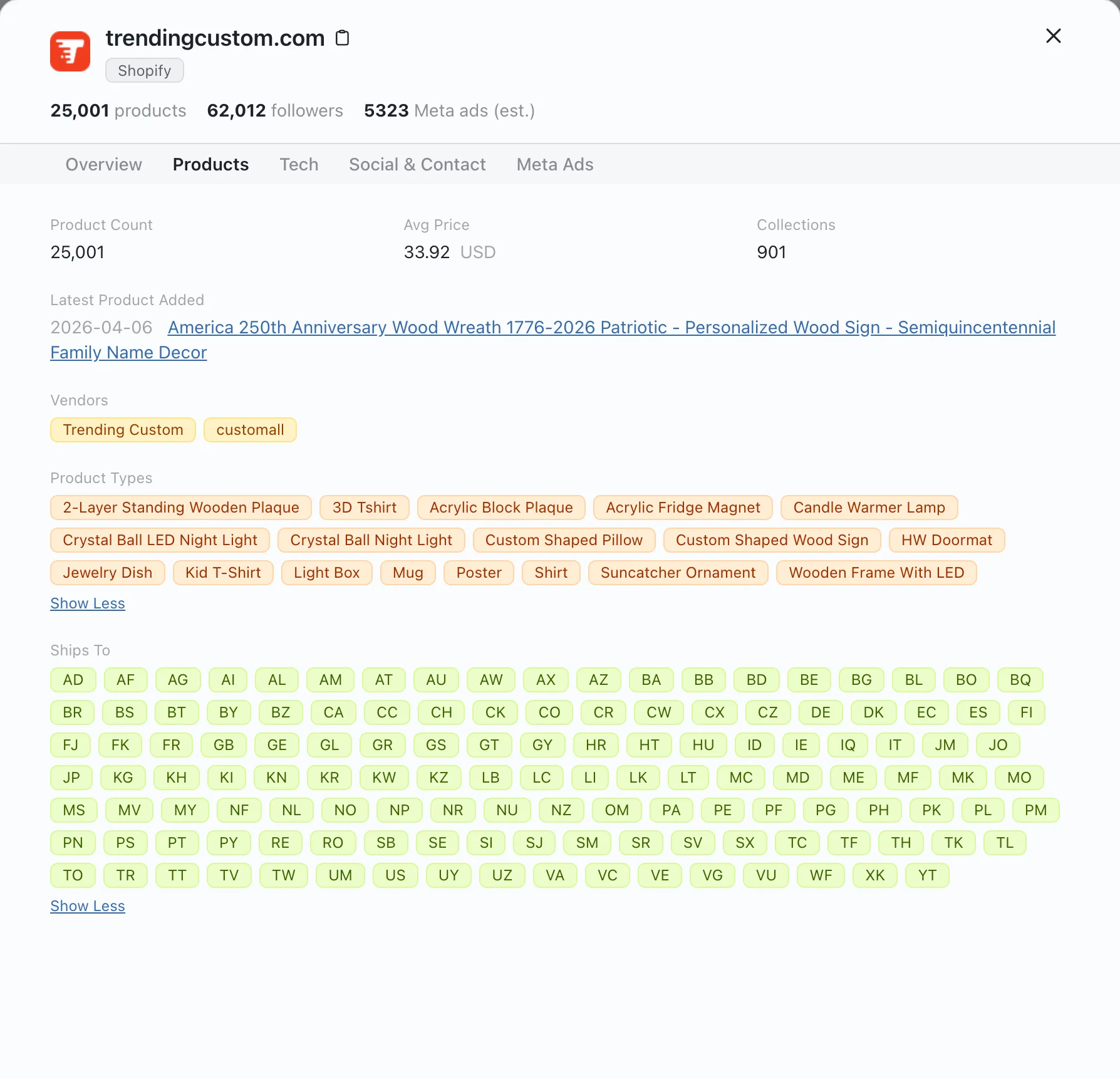Click the JP ships-to country chip
Screen dimensions: 1120x1079
click(71, 778)
